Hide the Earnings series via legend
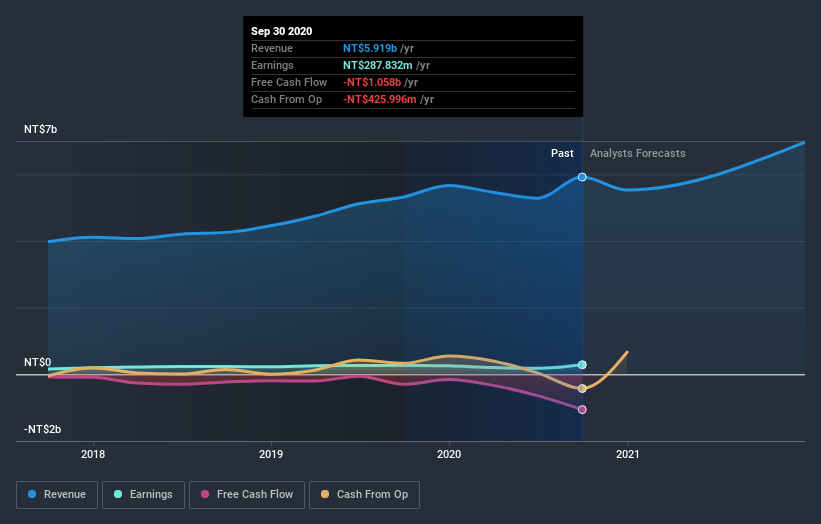This screenshot has height=524, width=821. [x=142, y=494]
